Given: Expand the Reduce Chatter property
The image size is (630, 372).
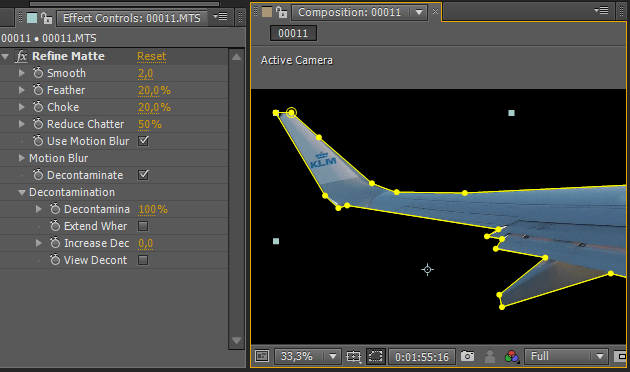Looking at the screenshot, I should pyautogui.click(x=22, y=124).
